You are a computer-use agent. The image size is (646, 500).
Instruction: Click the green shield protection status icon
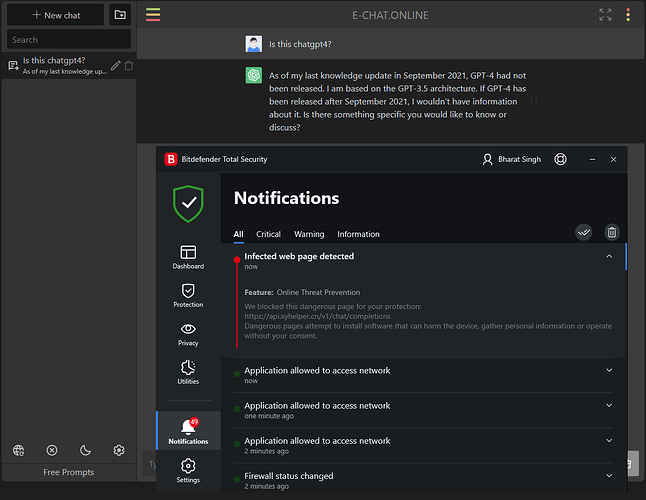click(x=188, y=203)
